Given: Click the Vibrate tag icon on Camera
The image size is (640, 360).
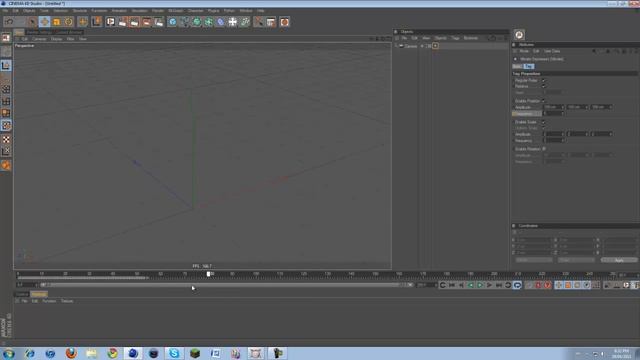Looking at the screenshot, I should point(436,46).
